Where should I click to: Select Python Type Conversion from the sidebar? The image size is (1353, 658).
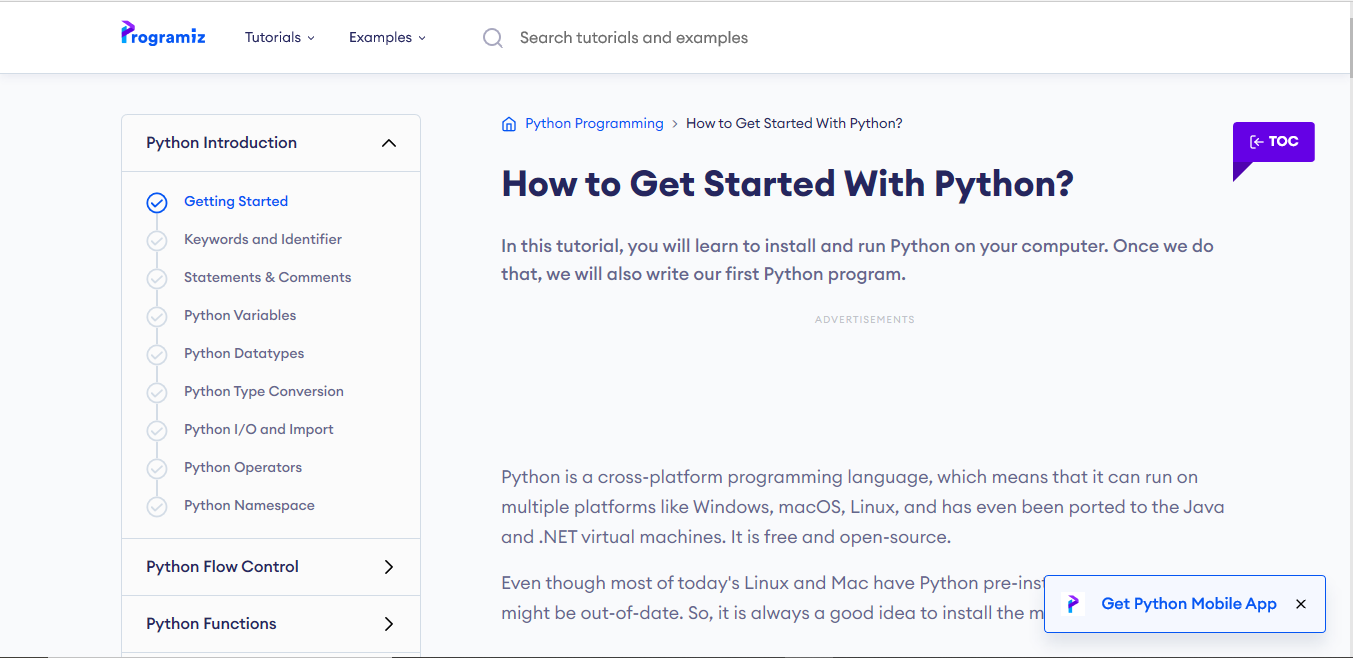pos(263,391)
